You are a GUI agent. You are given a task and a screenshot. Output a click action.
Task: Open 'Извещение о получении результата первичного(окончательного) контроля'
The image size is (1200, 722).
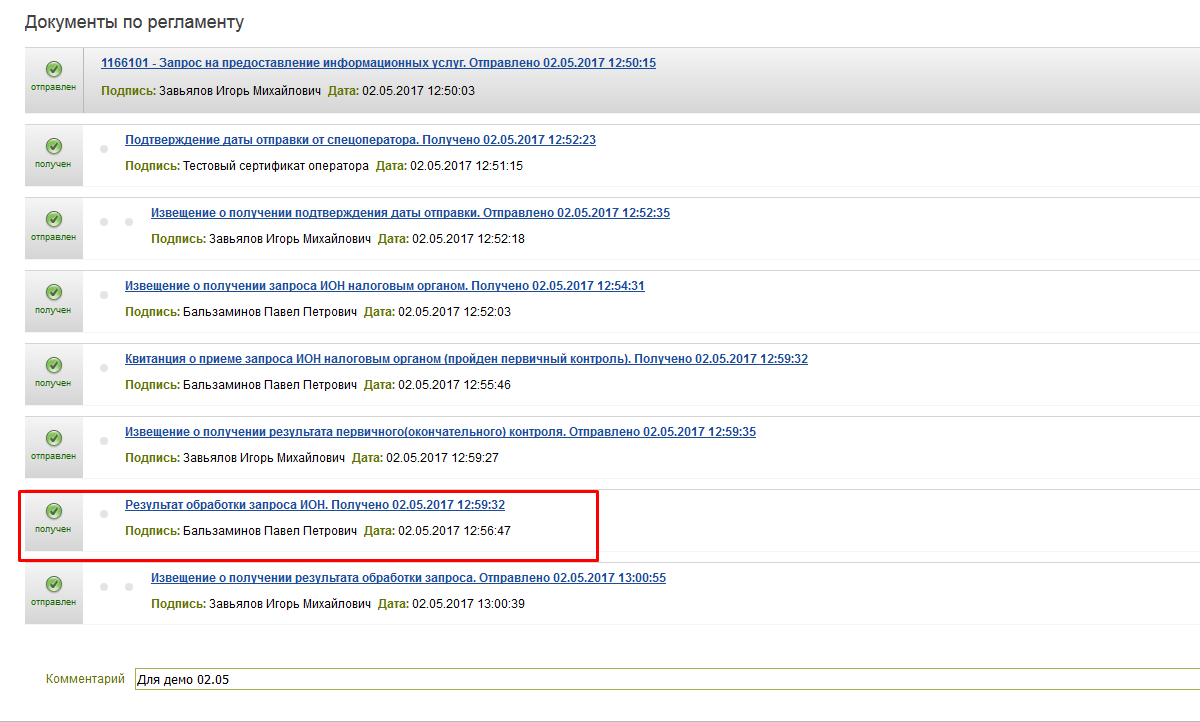(440, 432)
